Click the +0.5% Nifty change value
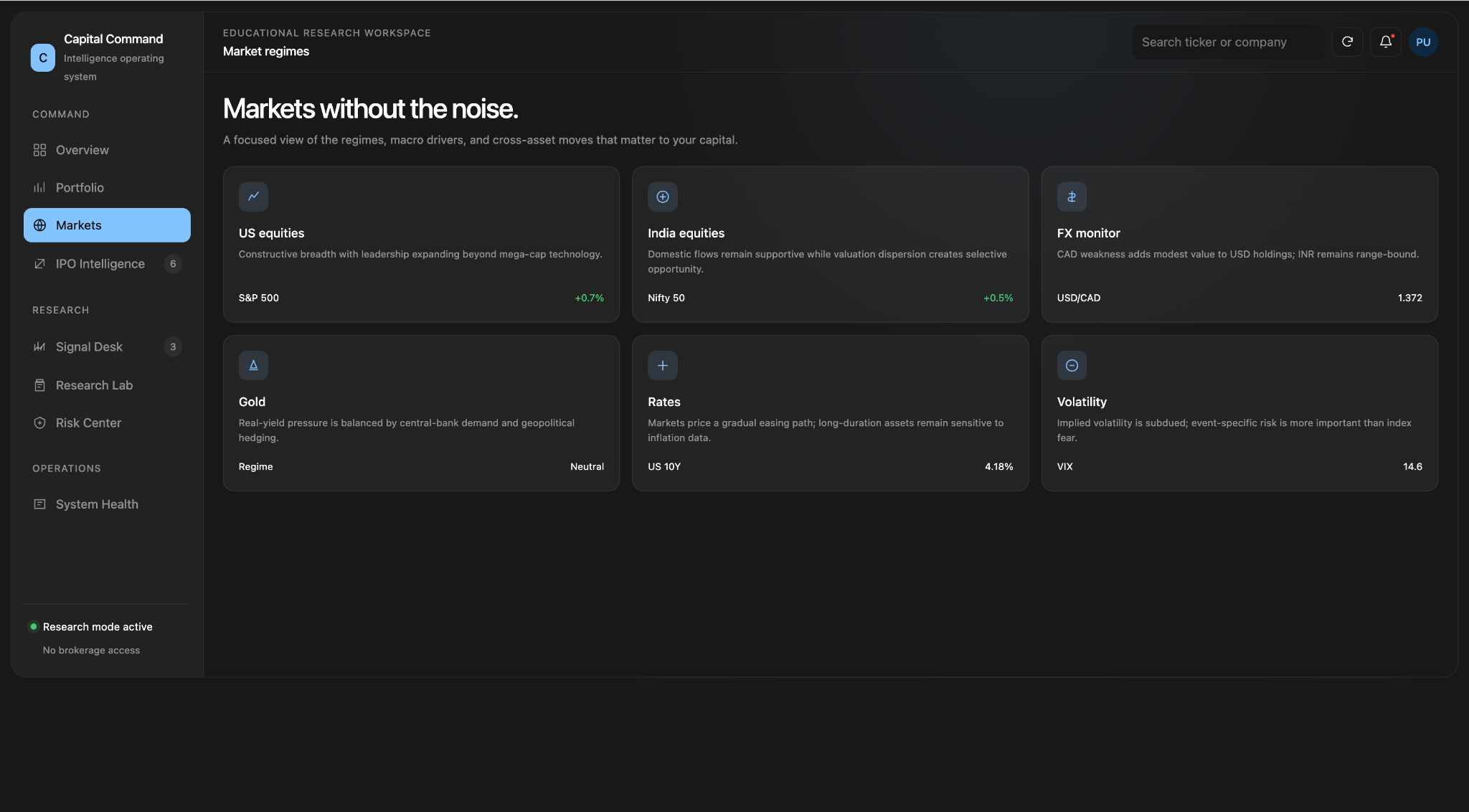Screen dimensions: 1469x812 pos(998,298)
